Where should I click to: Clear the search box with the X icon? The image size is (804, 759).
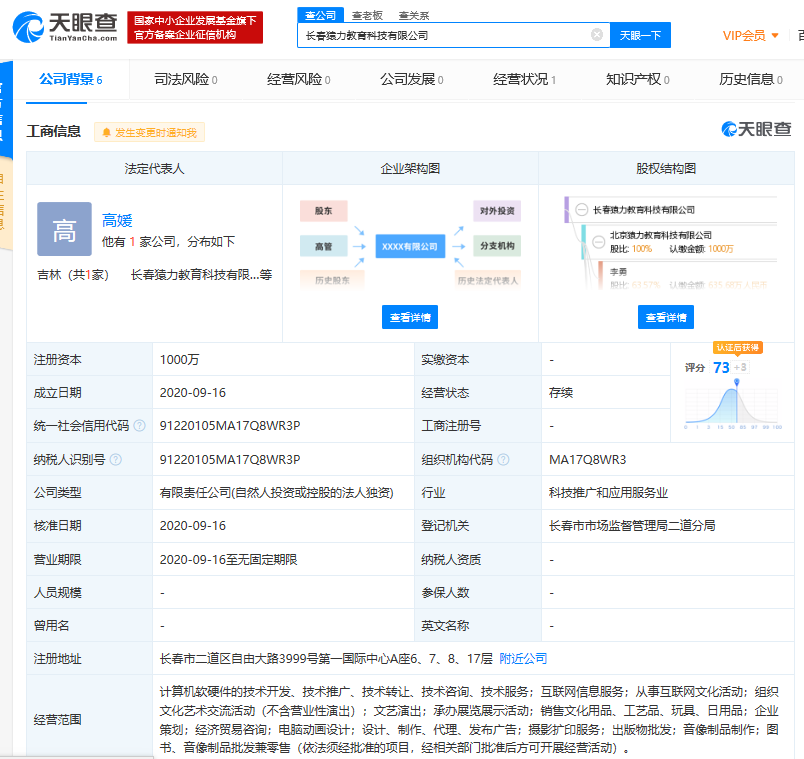click(597, 35)
